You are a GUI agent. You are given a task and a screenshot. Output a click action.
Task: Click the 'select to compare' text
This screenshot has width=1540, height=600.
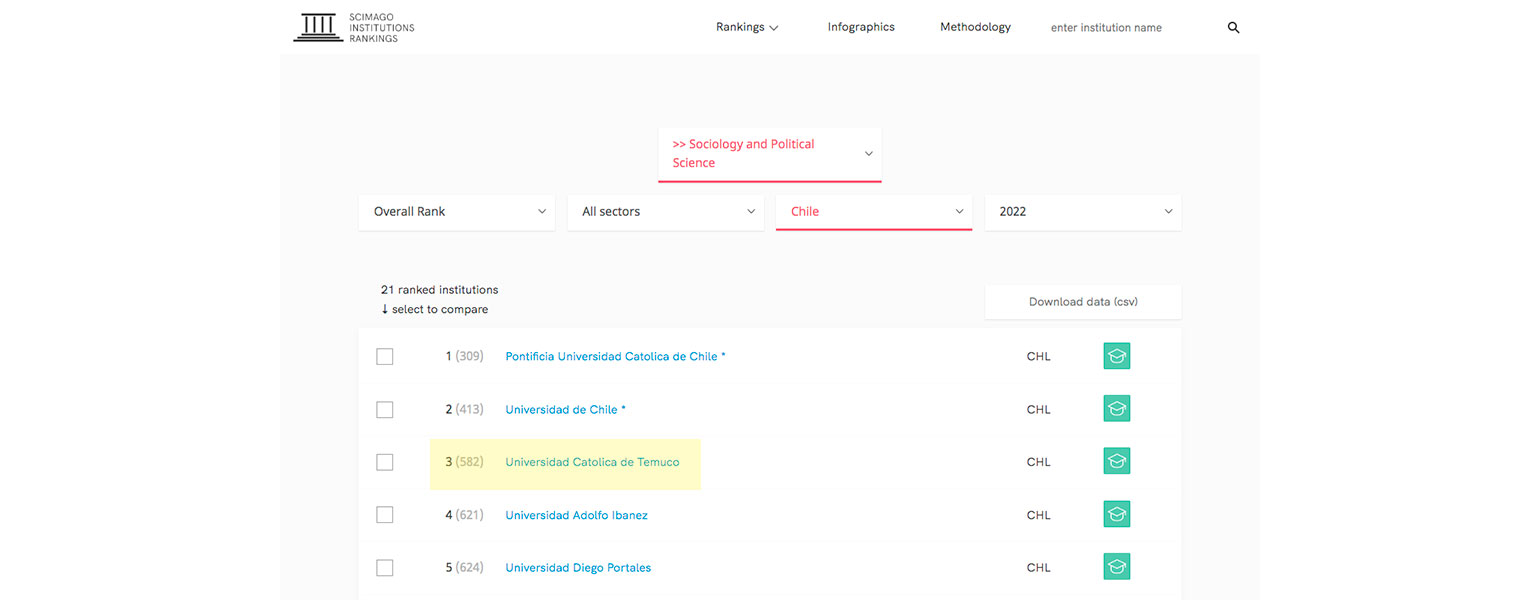tap(435, 310)
